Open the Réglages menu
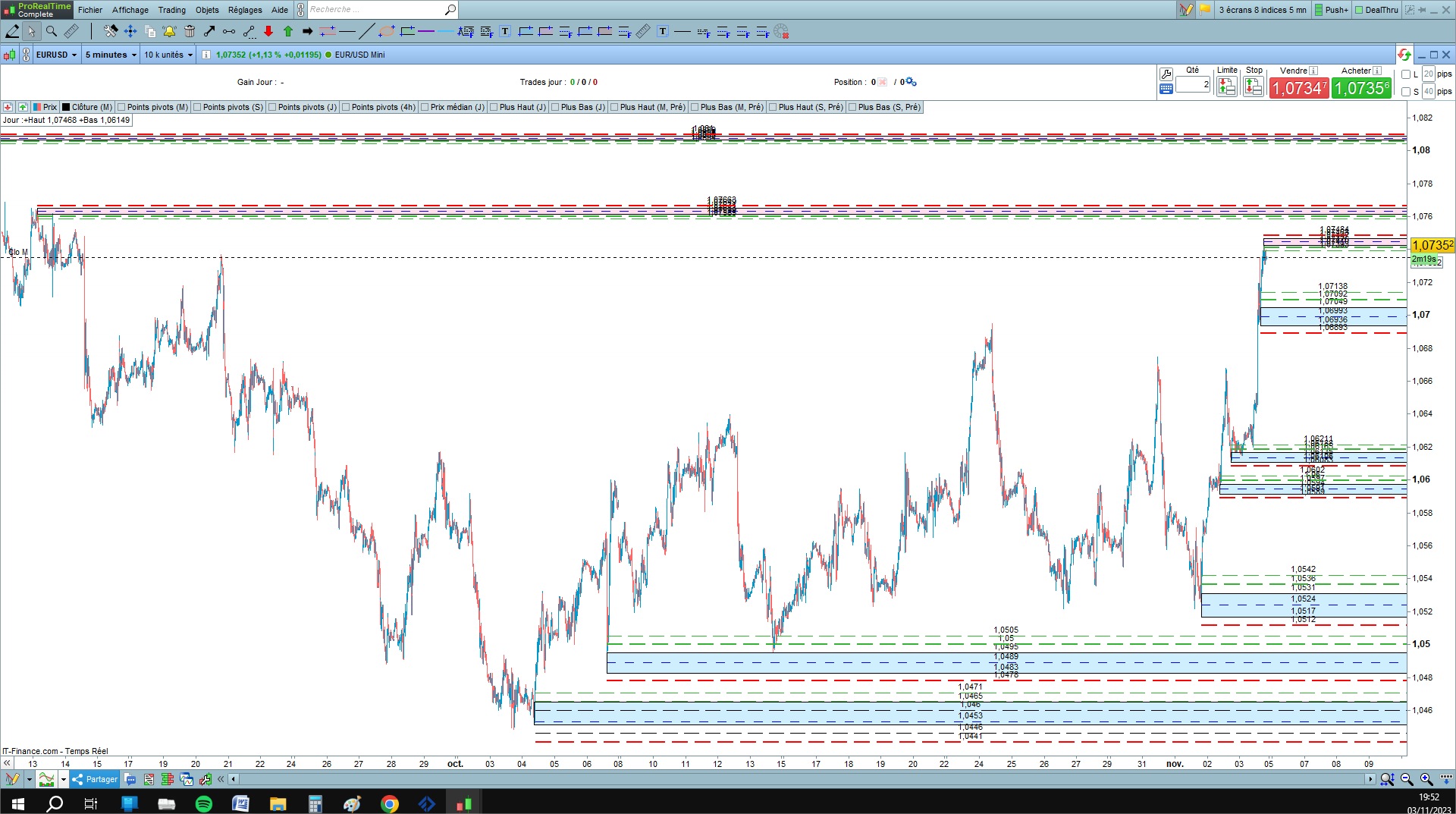 click(245, 10)
